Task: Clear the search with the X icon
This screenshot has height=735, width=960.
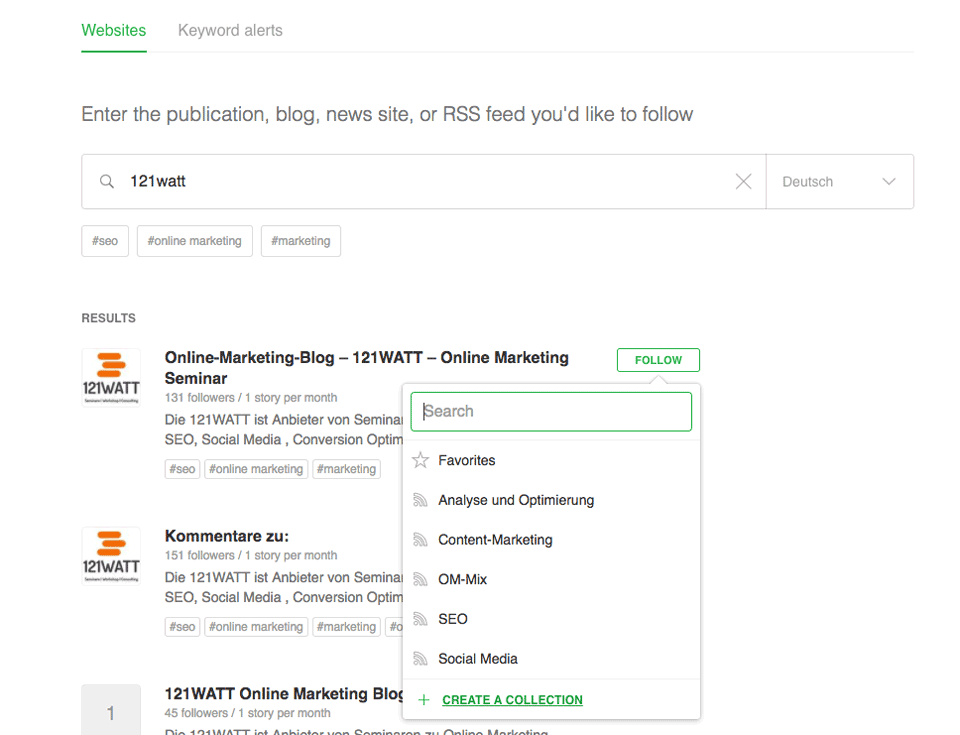Action: point(743,181)
